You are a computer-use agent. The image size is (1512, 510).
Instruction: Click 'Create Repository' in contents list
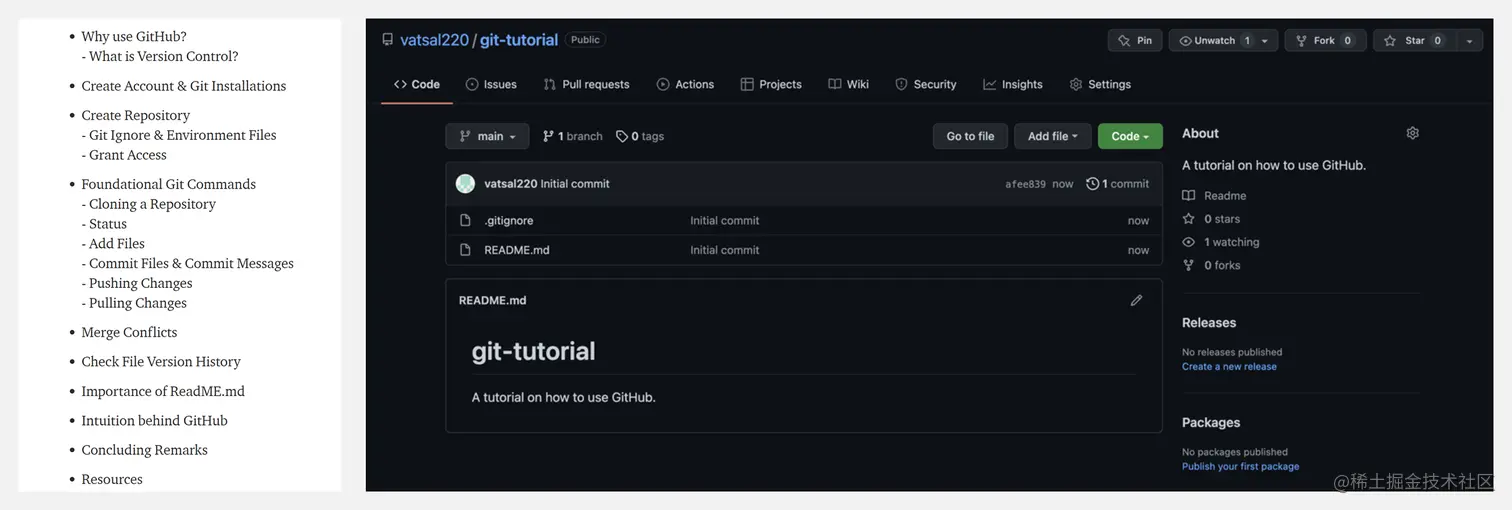pyautogui.click(x=135, y=115)
